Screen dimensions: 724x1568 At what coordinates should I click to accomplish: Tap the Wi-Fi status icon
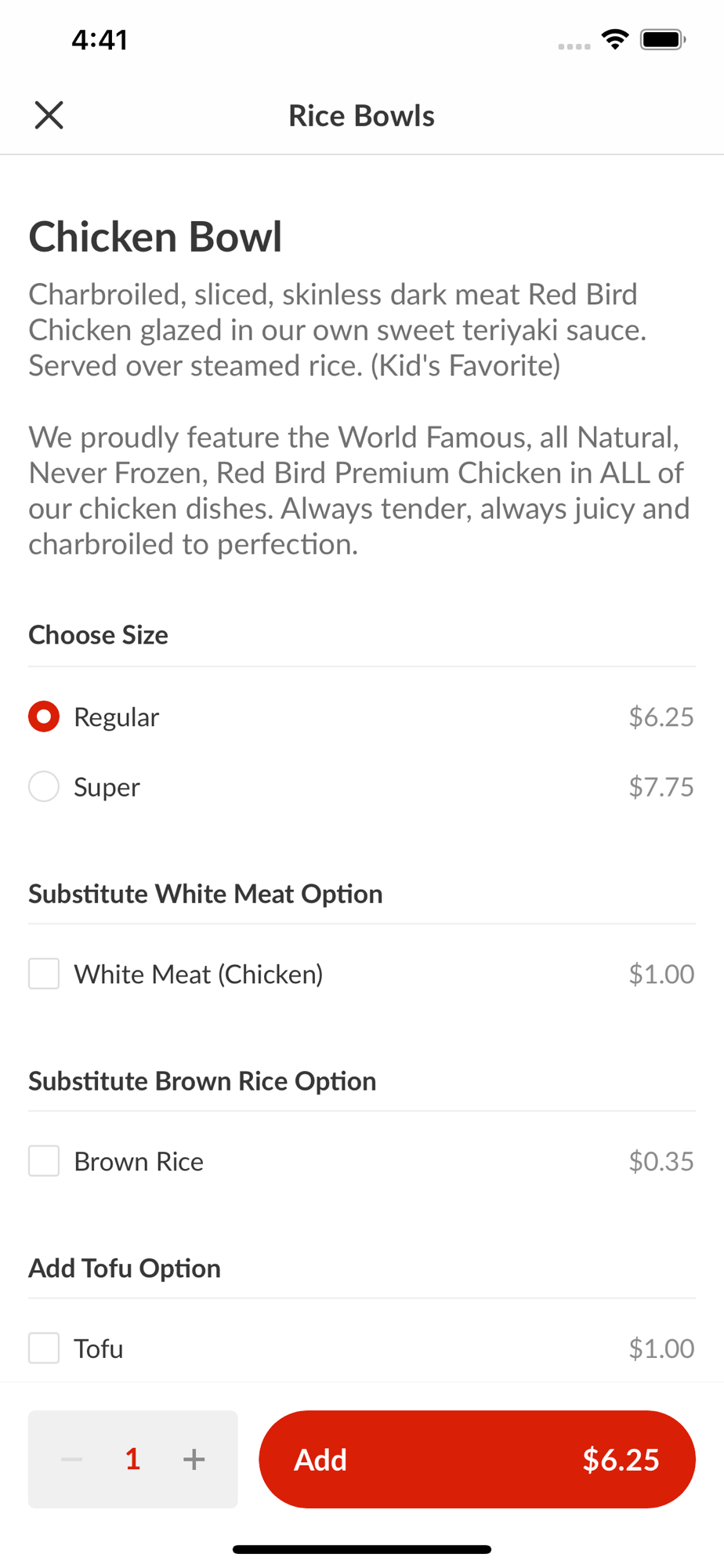pyautogui.click(x=616, y=39)
